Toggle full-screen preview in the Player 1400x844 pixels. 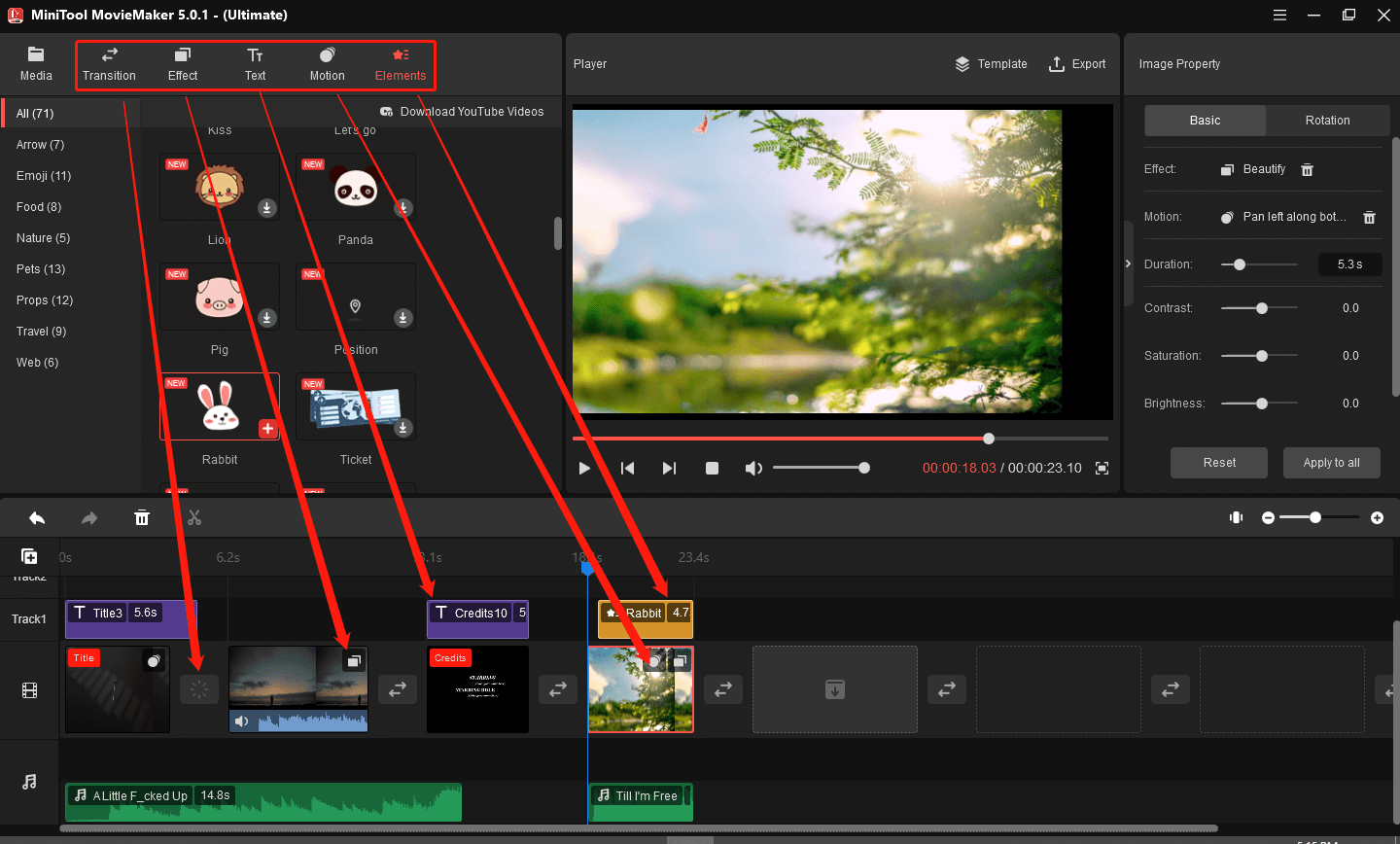click(x=1102, y=468)
